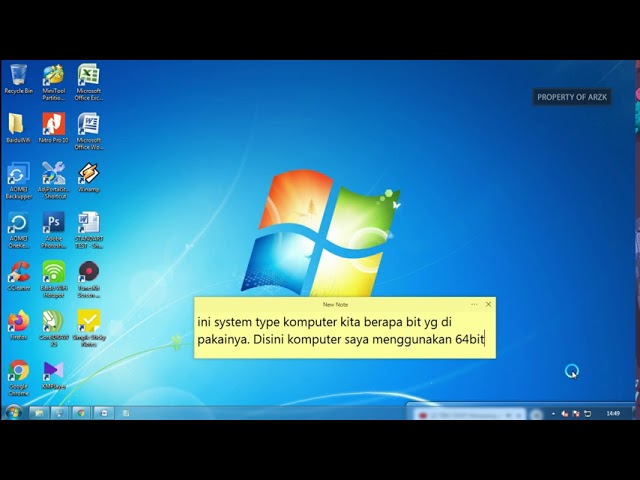Launch the Tune-Kit Screen recorder shortcut
Screen dimensions: 640x480
click(x=89, y=280)
